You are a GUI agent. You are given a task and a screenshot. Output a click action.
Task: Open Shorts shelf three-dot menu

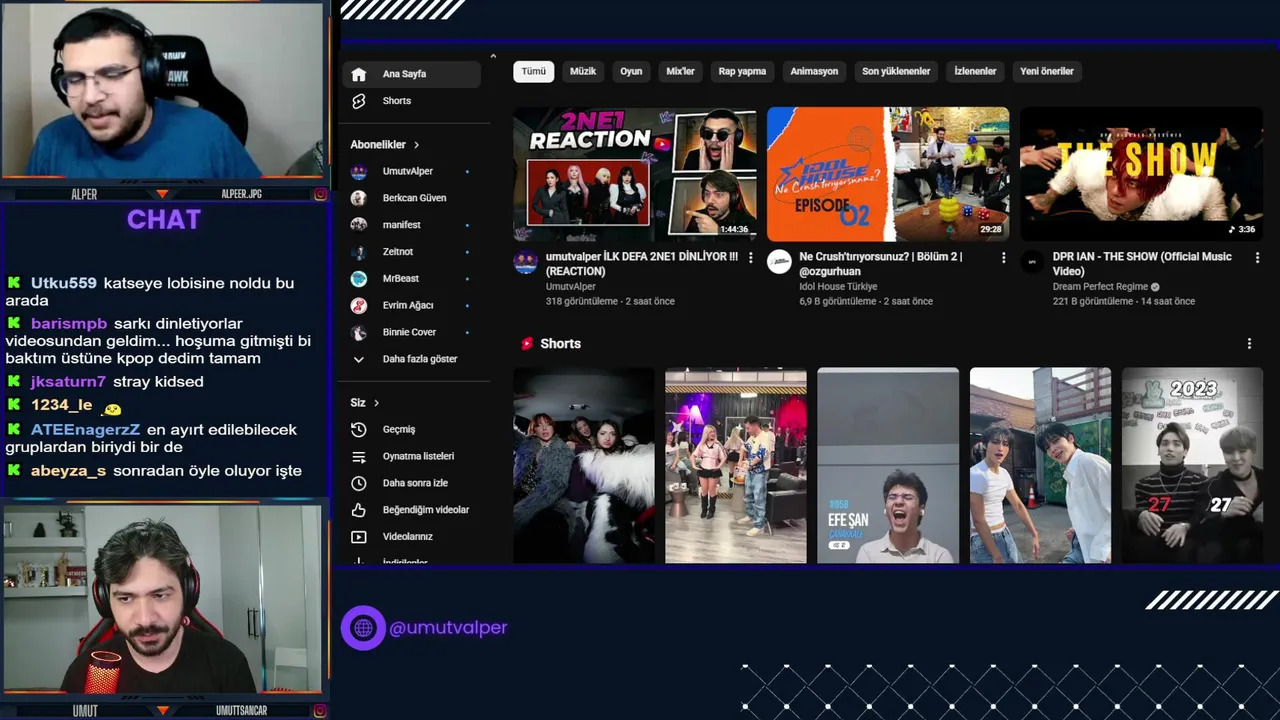click(1249, 344)
